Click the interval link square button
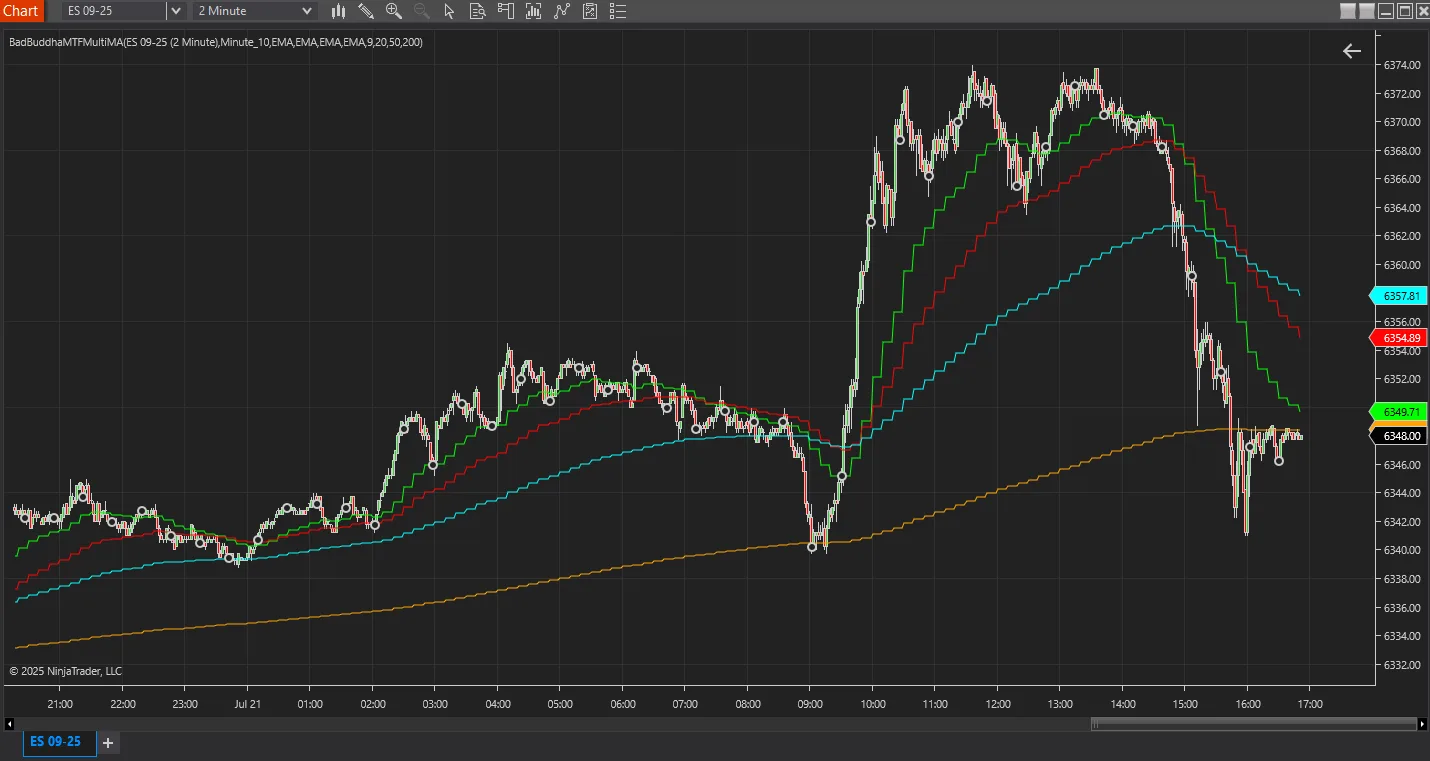 click(1367, 11)
